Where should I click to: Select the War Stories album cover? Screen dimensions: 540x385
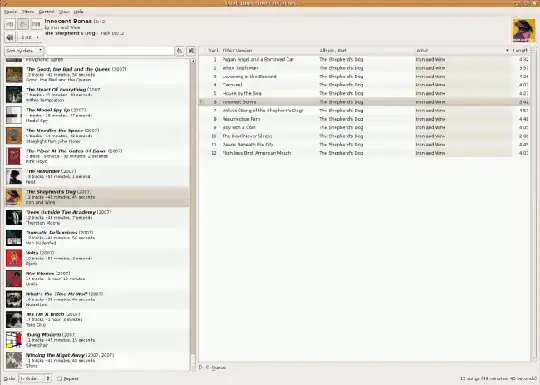14,279
